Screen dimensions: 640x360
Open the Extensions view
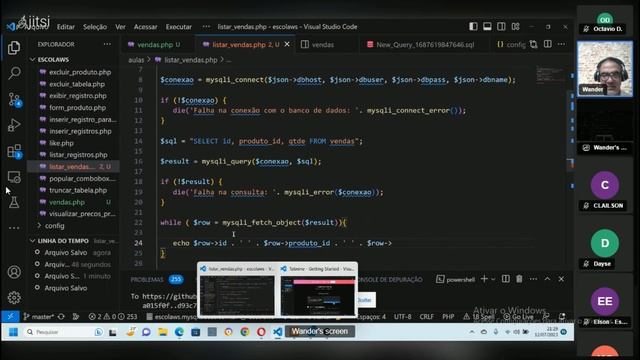15,151
